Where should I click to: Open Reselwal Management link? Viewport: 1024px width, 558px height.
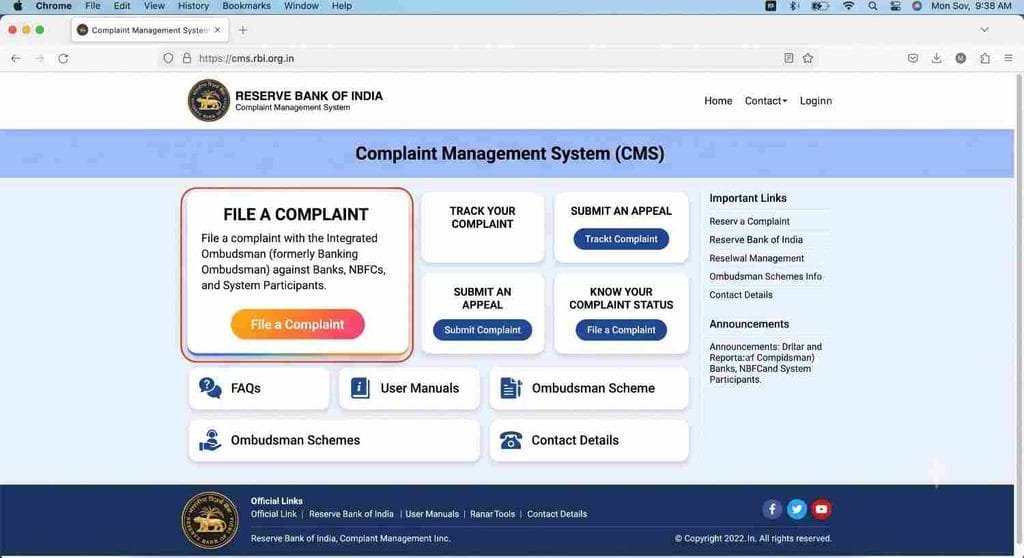click(x=756, y=258)
